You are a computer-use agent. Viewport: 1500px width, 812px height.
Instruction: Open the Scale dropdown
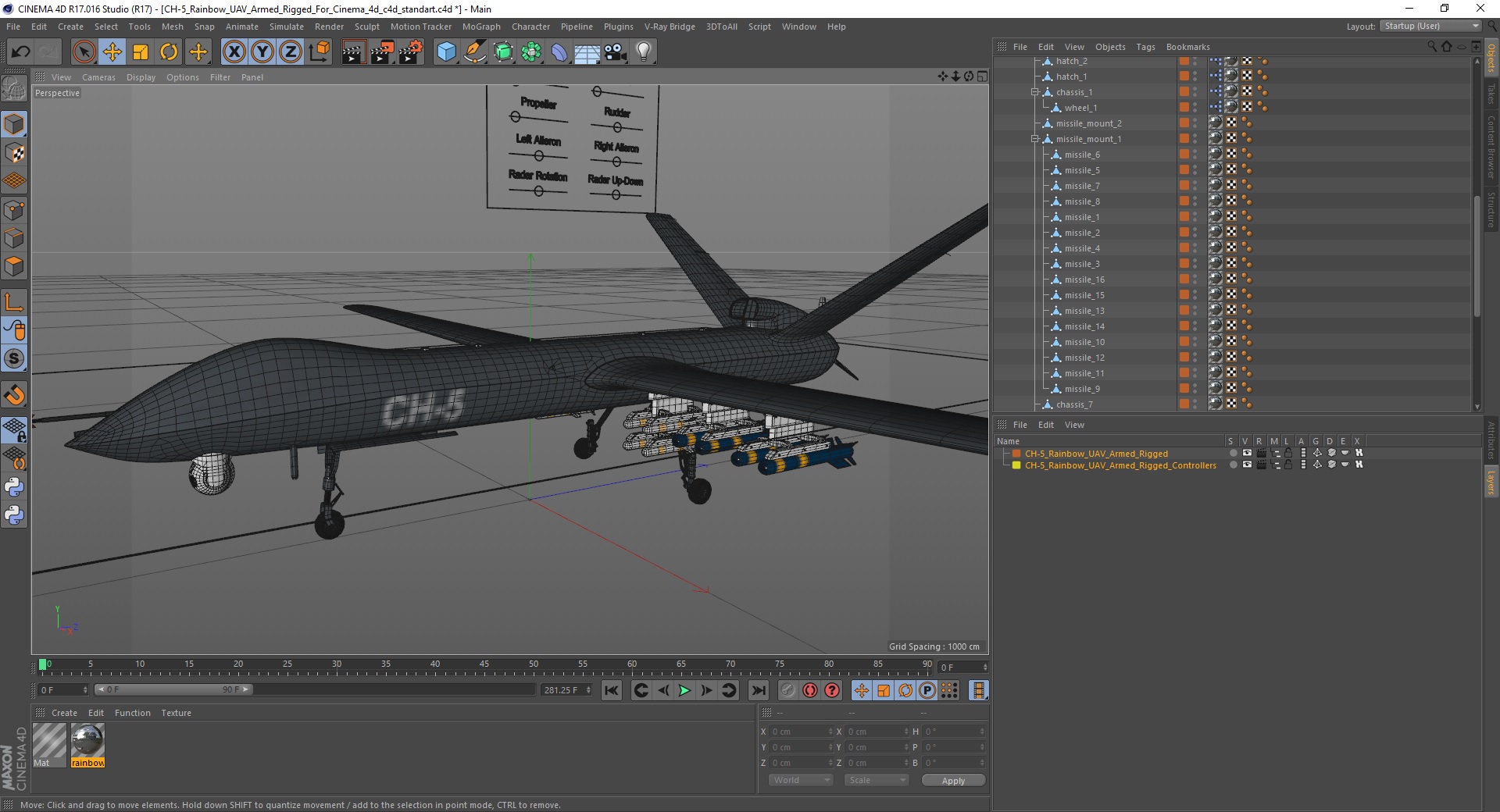tap(877, 780)
